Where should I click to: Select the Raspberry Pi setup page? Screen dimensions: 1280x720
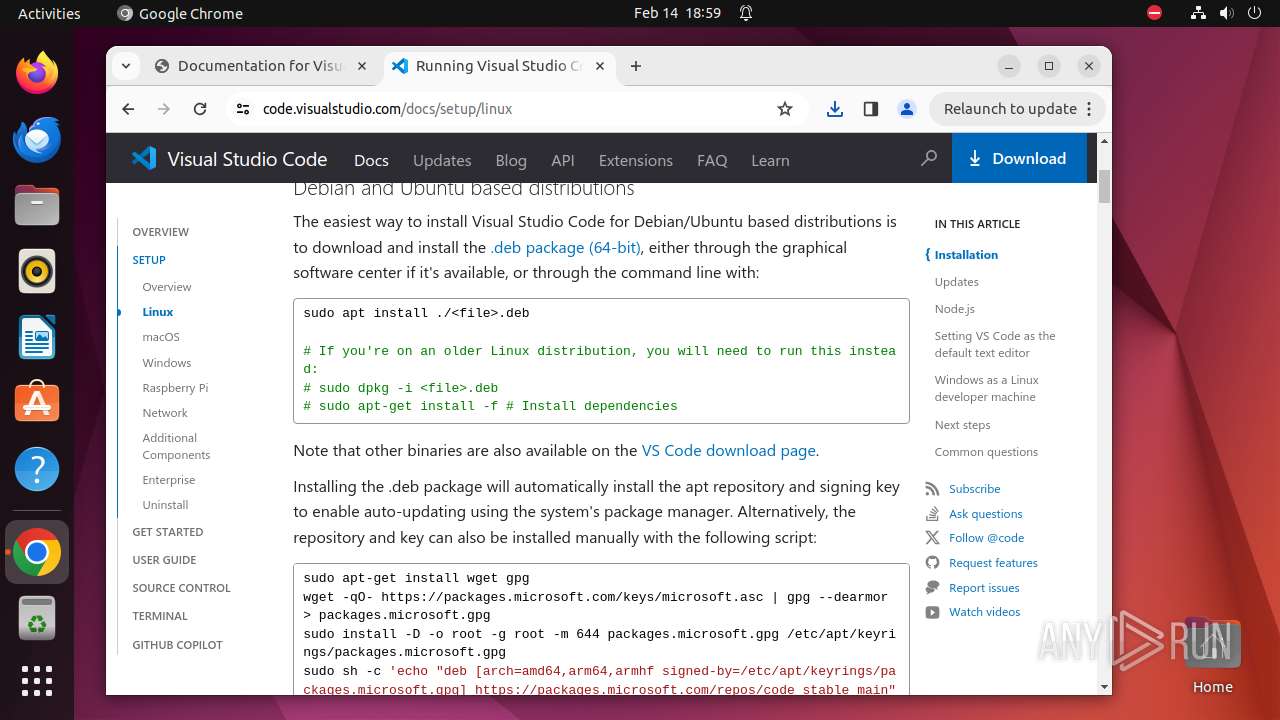click(x=175, y=388)
